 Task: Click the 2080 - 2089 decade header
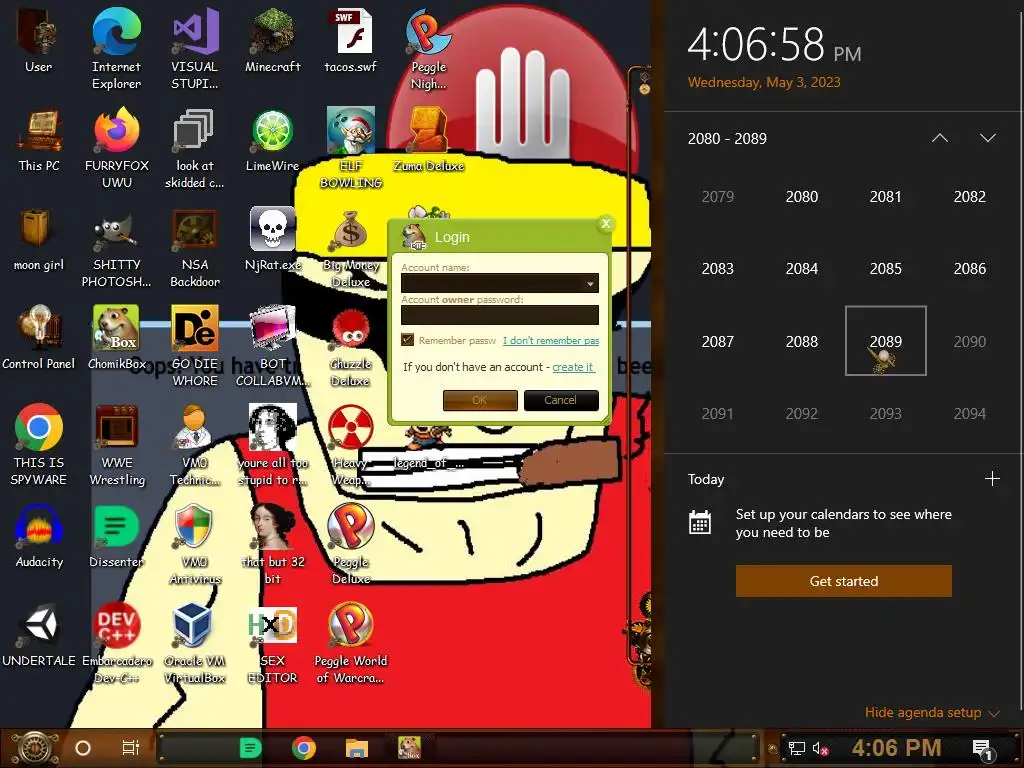(x=727, y=138)
